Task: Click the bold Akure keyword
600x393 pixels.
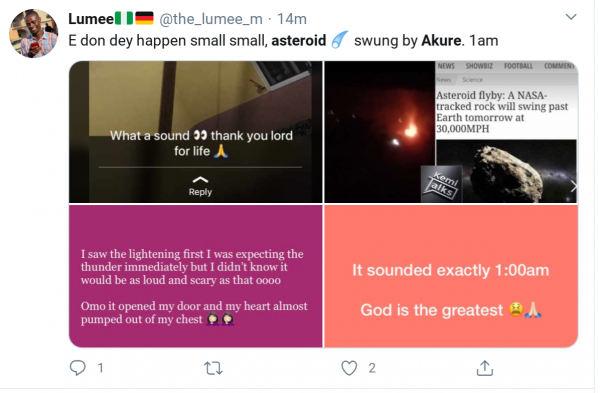Action: (x=441, y=41)
